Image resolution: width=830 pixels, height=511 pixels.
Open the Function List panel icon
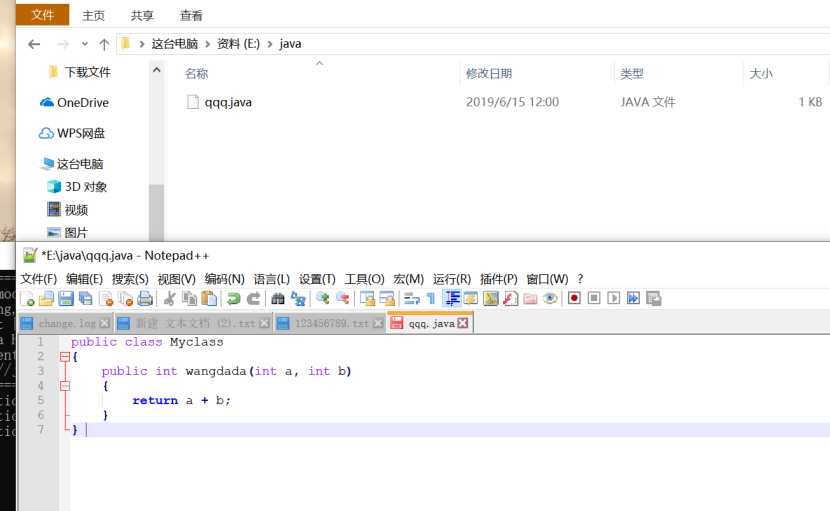tap(510, 299)
